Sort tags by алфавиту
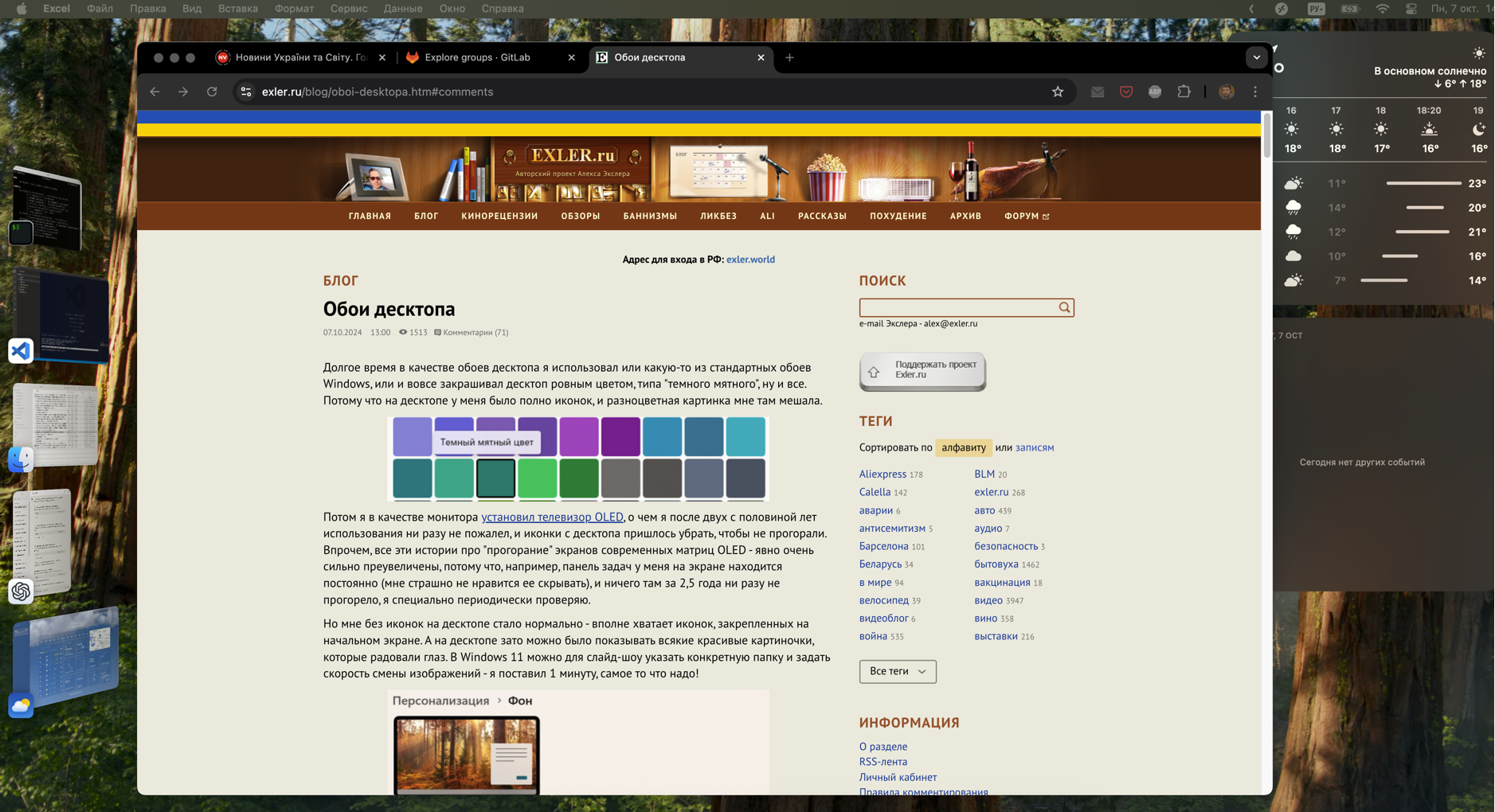1495x812 pixels. (963, 447)
